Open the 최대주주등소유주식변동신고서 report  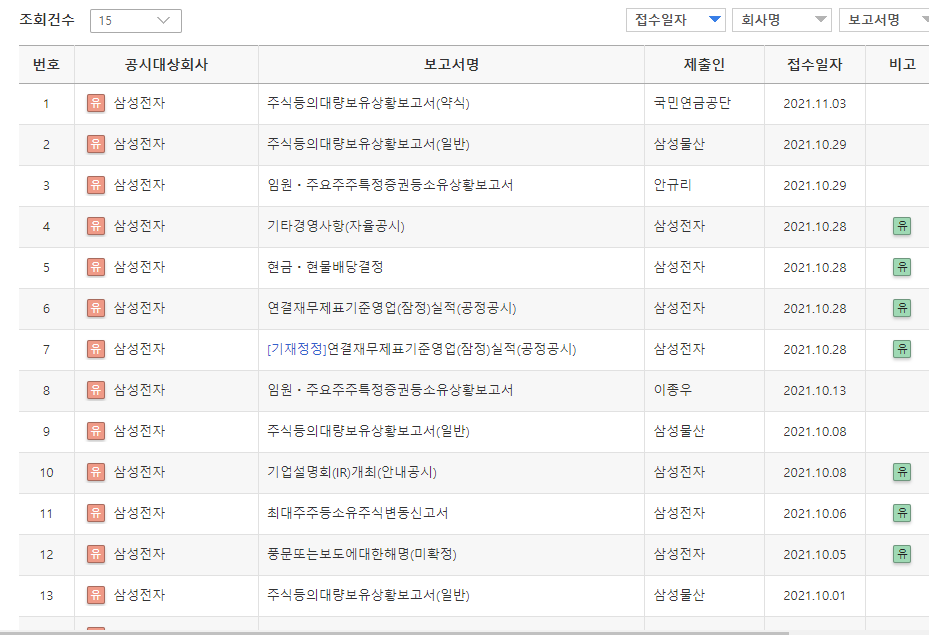[357, 513]
